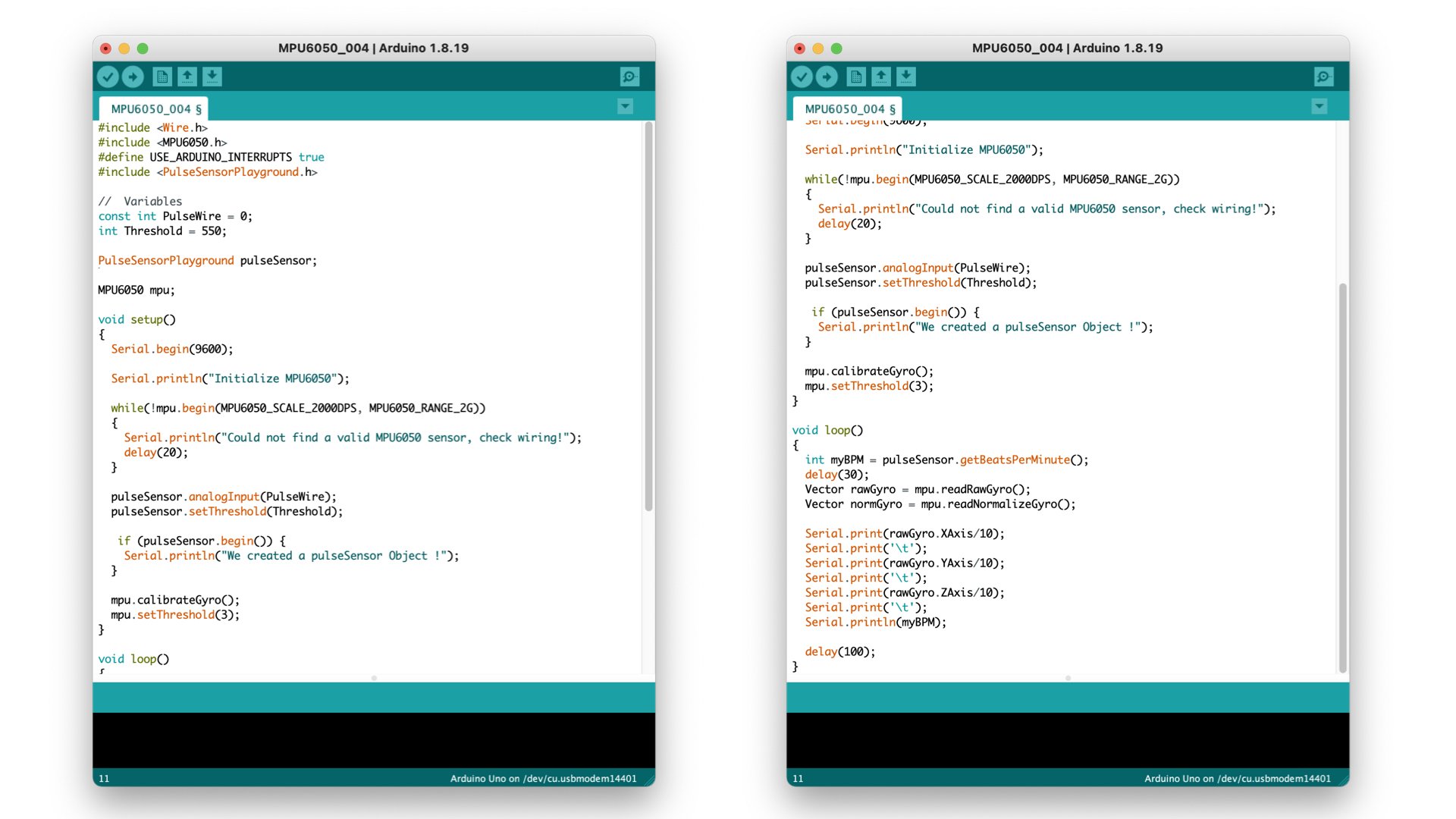Create new sketch in right window toolbar
This screenshot has width=1456, height=819.
pos(855,77)
